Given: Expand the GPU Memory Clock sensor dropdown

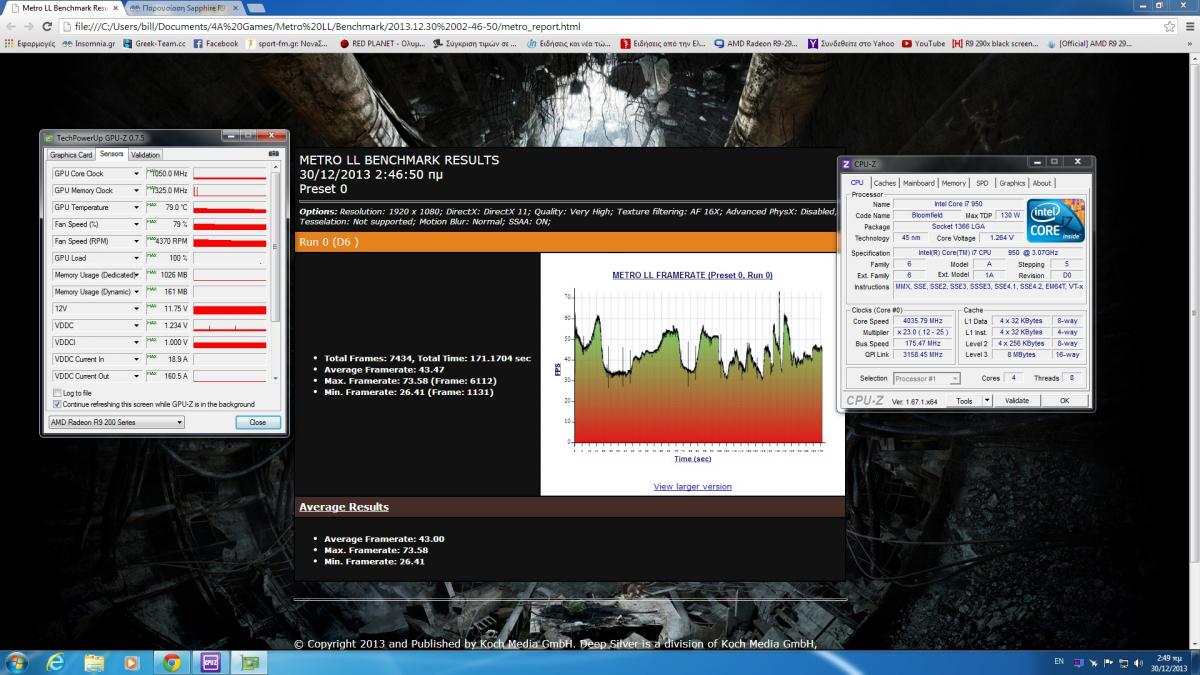Looking at the screenshot, I should (136, 191).
